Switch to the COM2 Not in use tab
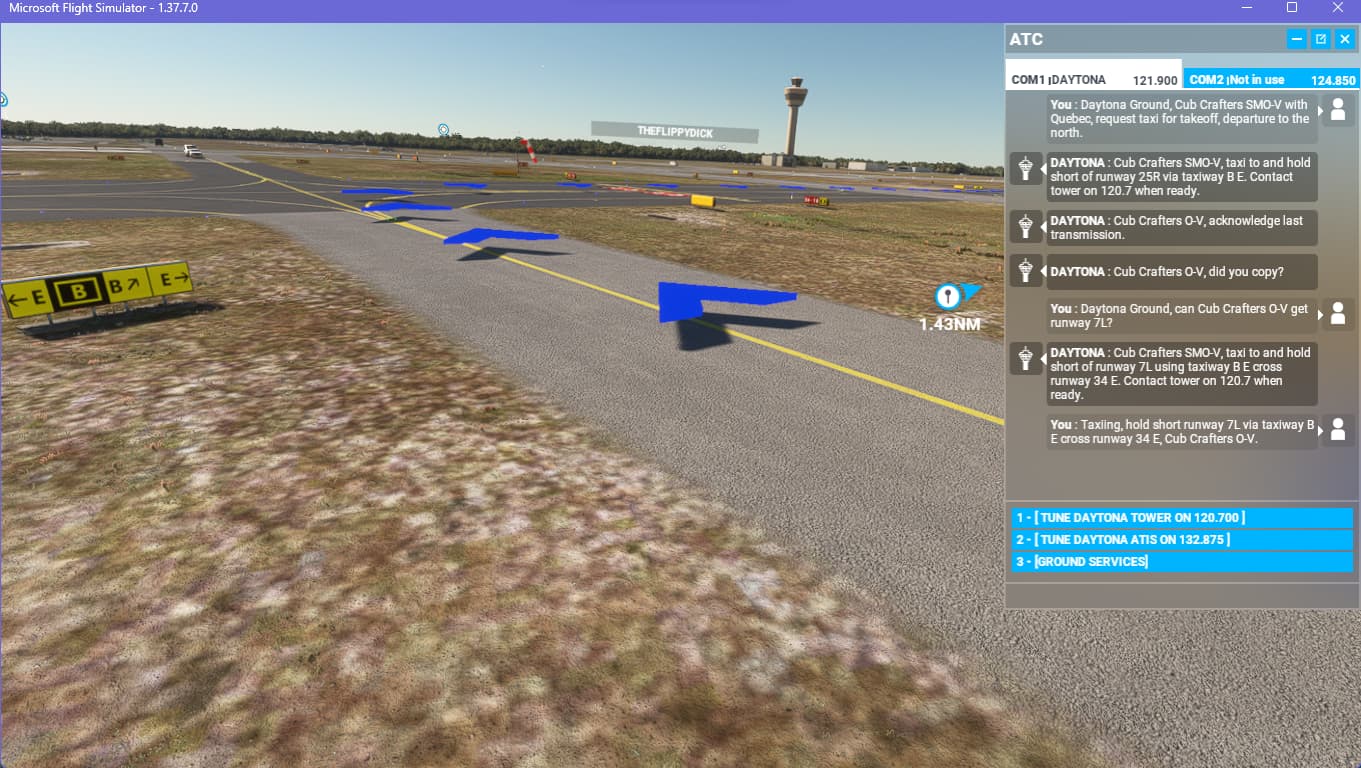This screenshot has width=1361, height=768. pos(1271,79)
